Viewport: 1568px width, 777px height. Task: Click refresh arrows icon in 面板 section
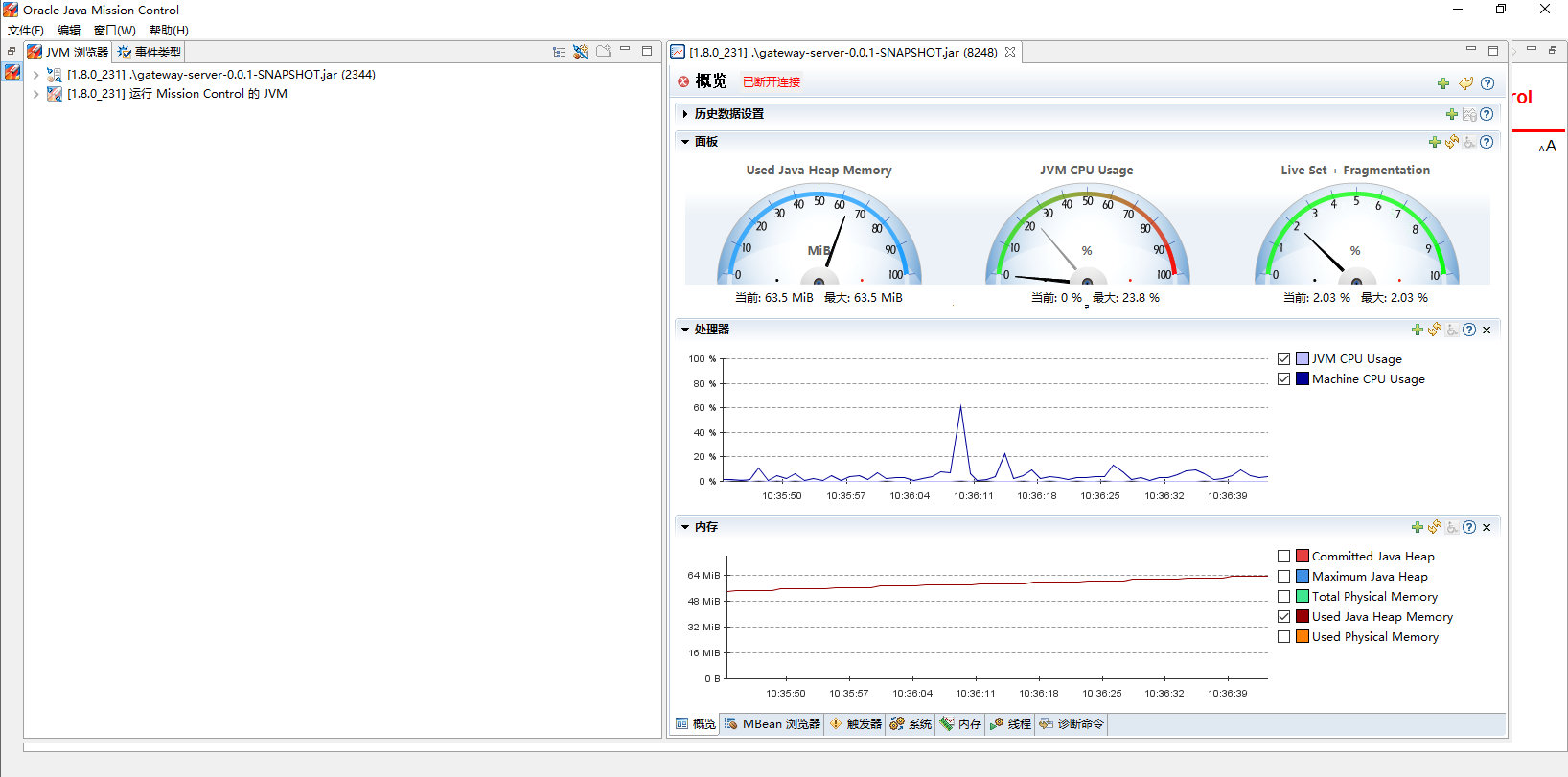pos(1452,142)
